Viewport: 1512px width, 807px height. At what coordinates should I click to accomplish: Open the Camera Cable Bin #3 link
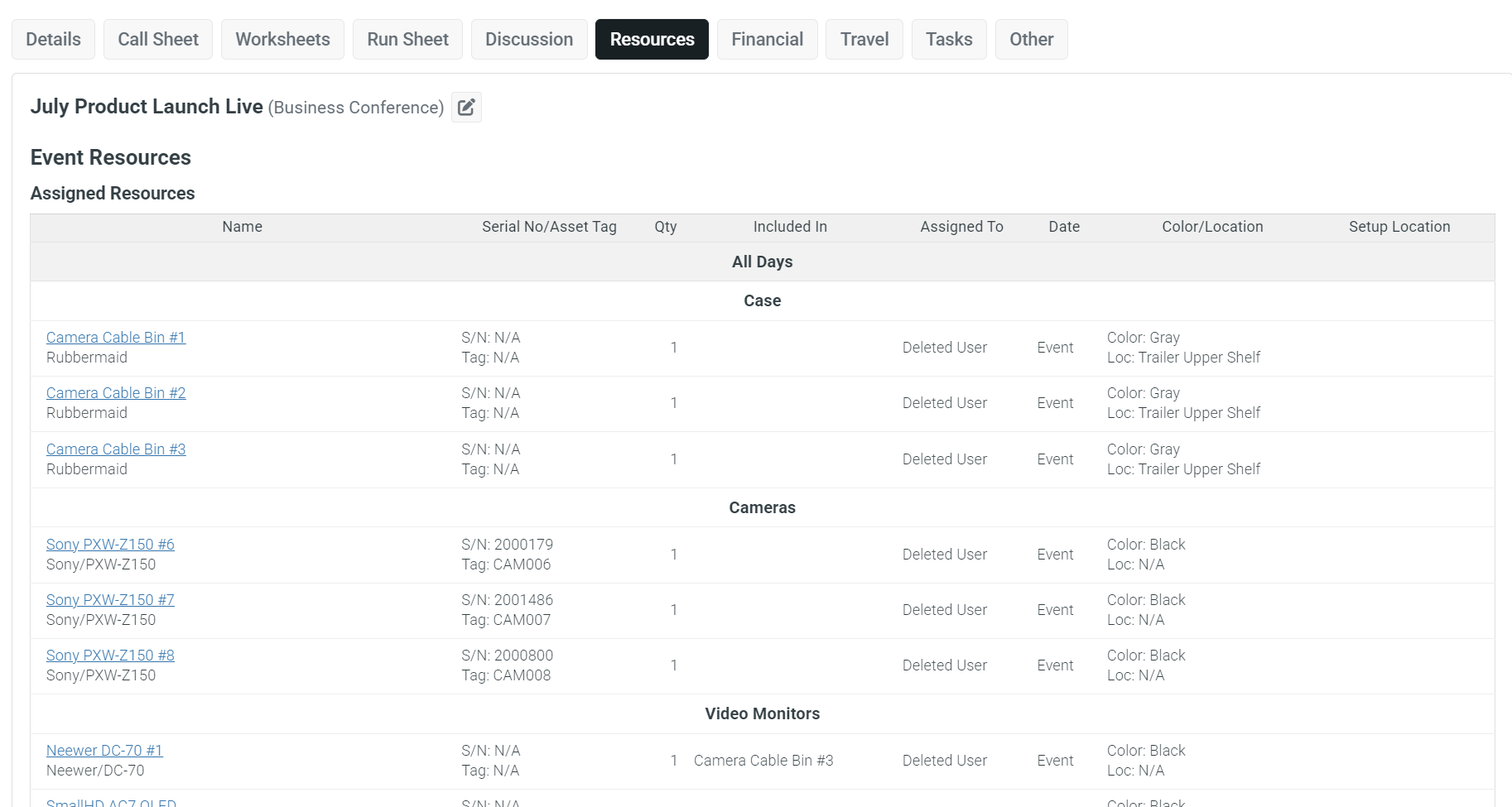tap(116, 449)
